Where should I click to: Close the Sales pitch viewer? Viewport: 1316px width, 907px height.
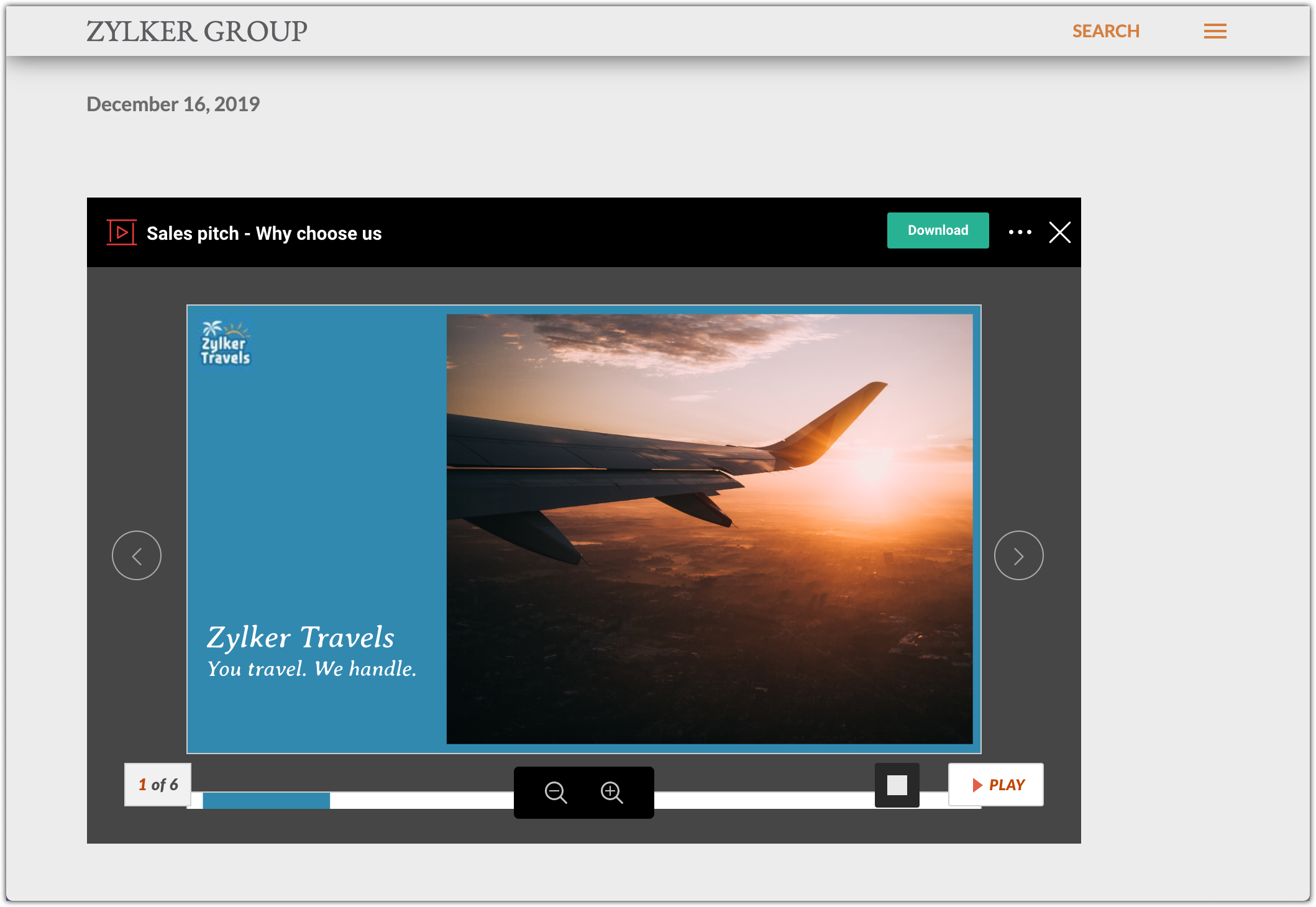1059,232
